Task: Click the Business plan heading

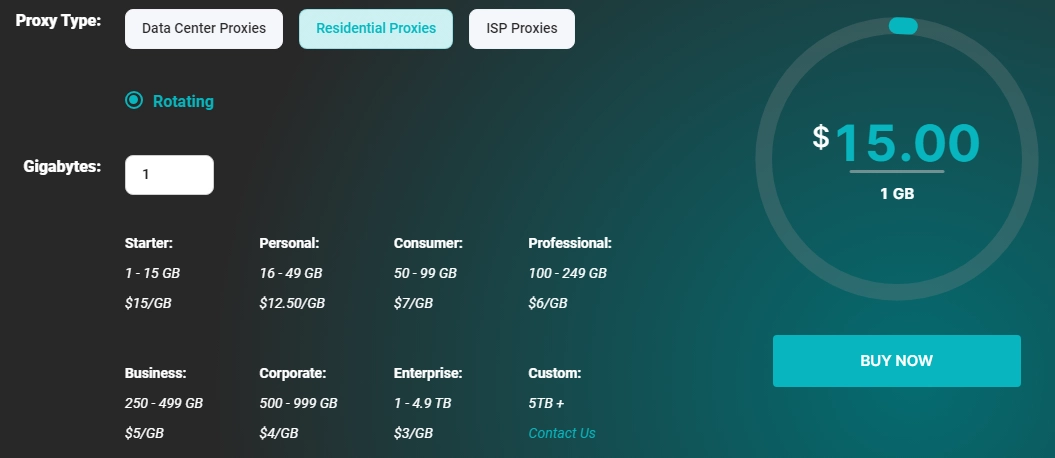Action: (x=155, y=373)
